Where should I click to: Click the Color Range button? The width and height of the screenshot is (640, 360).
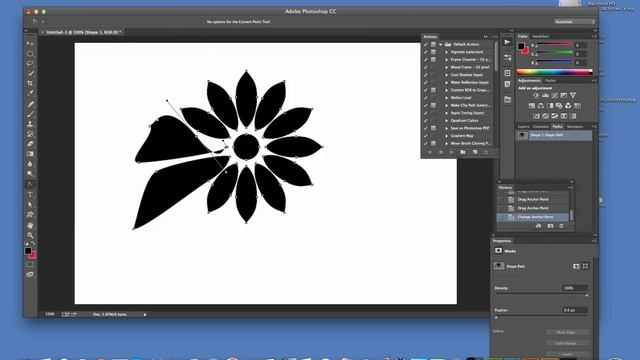pyautogui.click(x=567, y=343)
